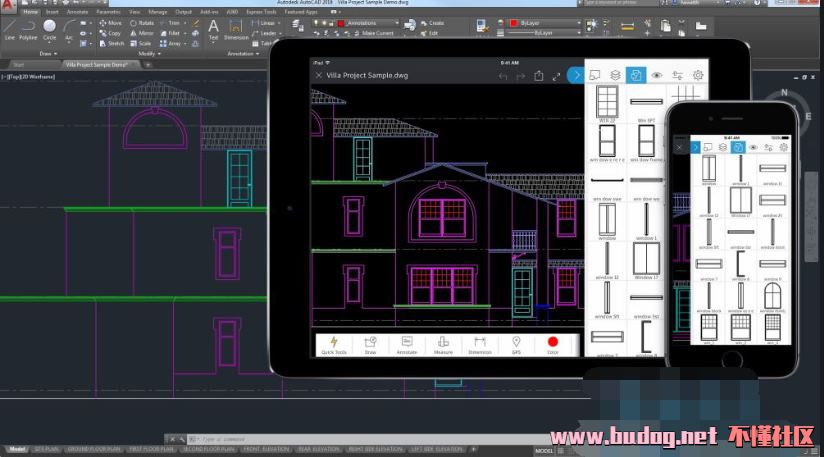The image size is (824, 457).
Task: Open the GROUND FLOOR PLAN layout tab
Action: (x=95, y=450)
